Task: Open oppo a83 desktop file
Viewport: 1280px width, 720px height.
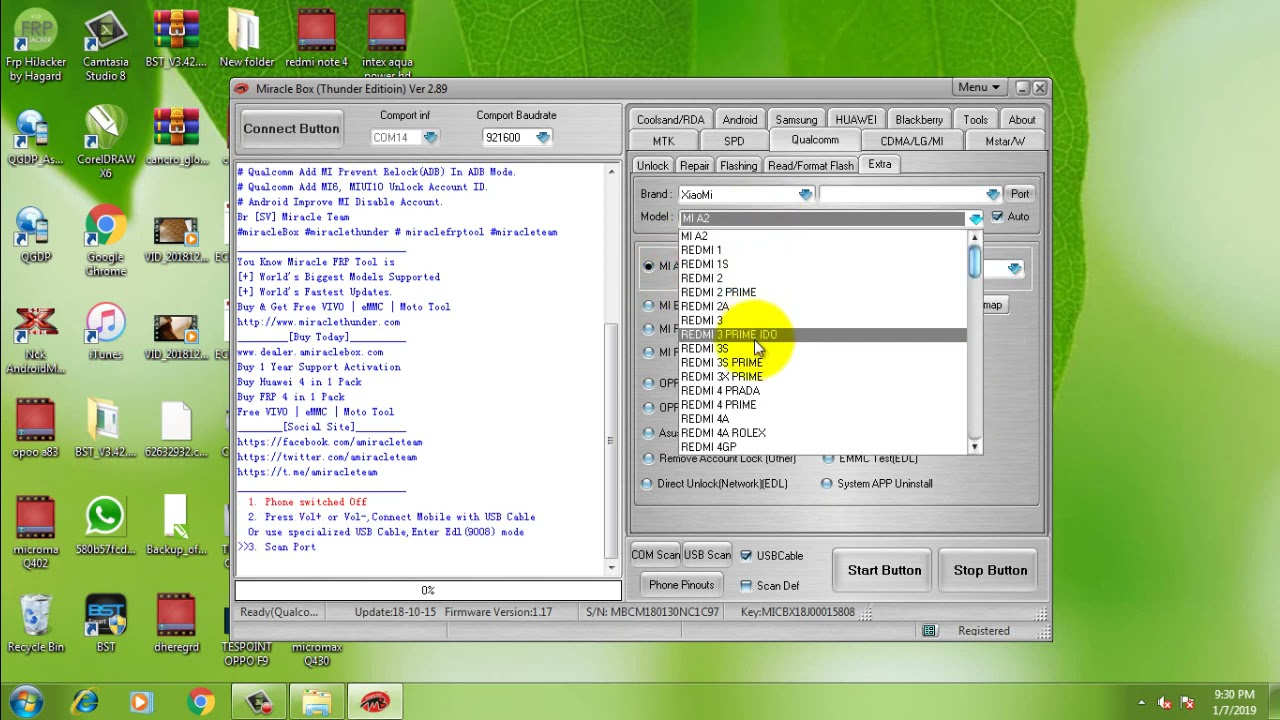Action: tap(35, 429)
